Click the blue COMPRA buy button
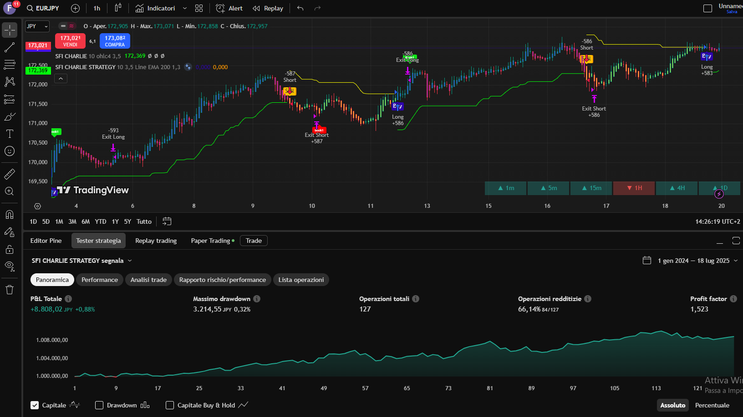The image size is (743, 417). point(115,41)
